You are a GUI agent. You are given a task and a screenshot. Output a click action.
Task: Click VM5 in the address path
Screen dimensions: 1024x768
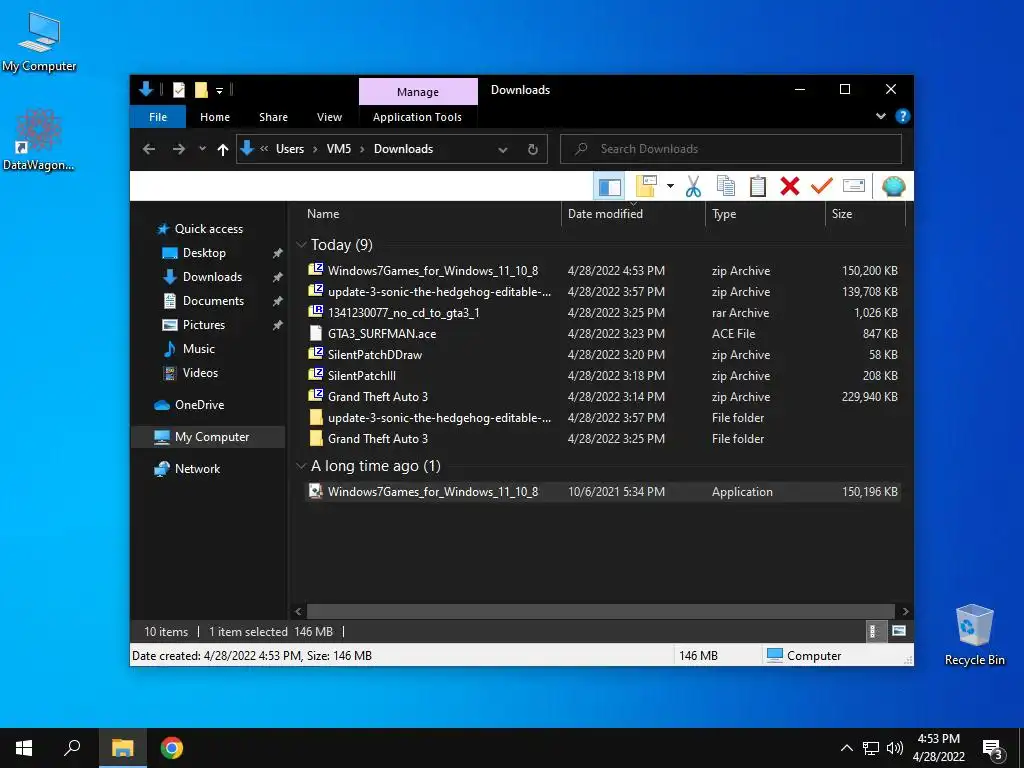339,149
